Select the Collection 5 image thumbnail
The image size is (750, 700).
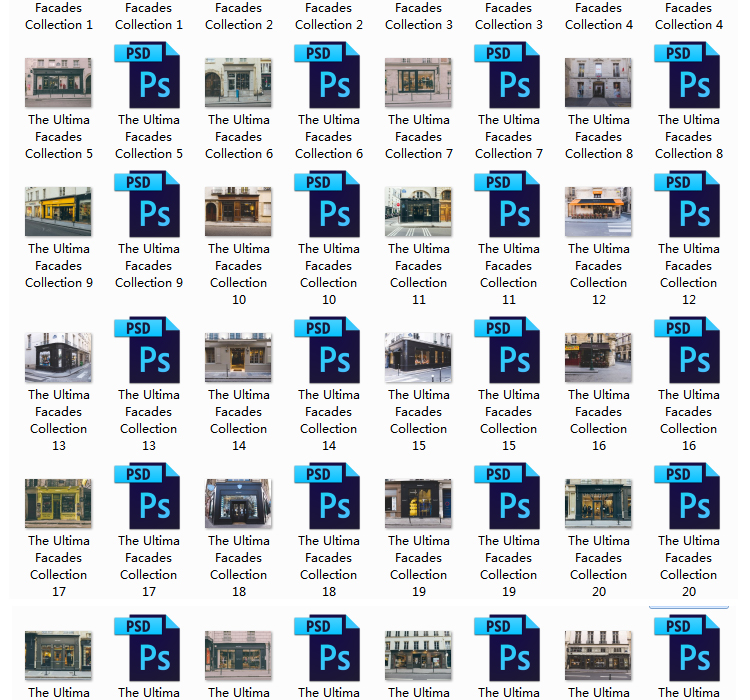[58, 82]
